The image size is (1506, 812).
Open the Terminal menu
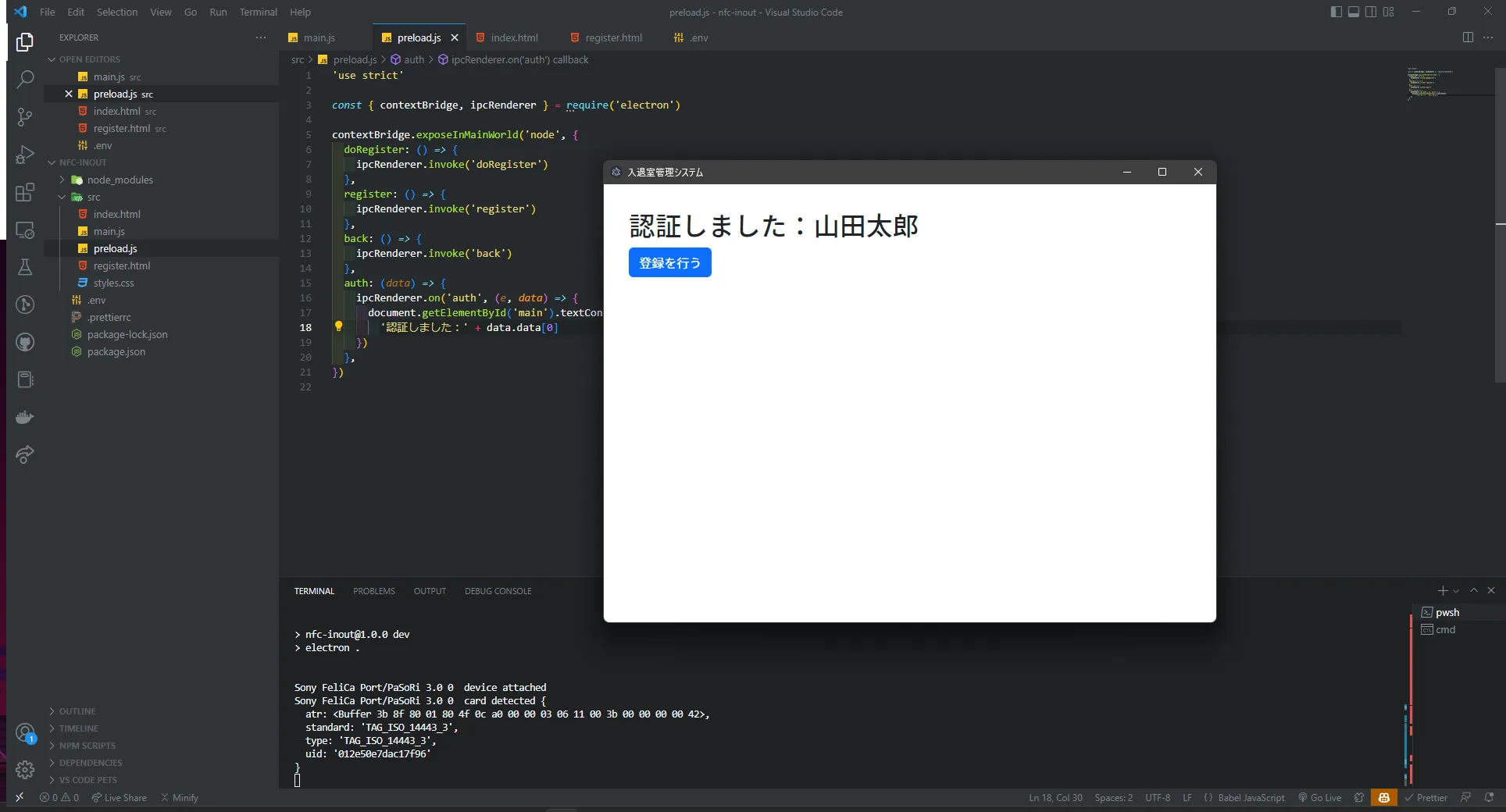tap(258, 12)
